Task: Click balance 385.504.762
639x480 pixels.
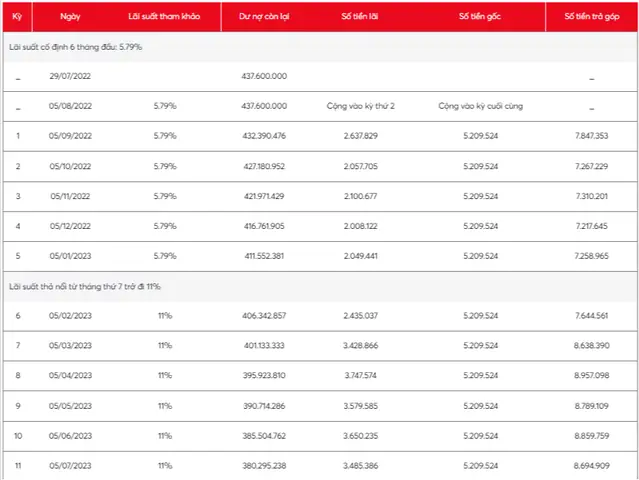Action: [x=264, y=436]
